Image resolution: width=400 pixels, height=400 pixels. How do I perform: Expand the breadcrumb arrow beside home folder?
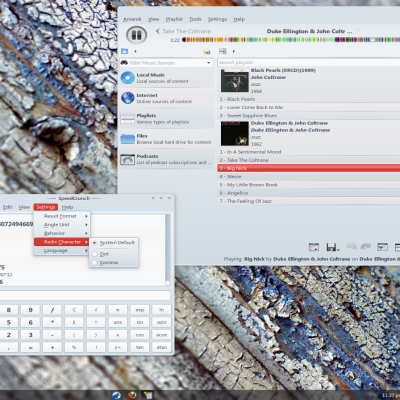(x=135, y=51)
